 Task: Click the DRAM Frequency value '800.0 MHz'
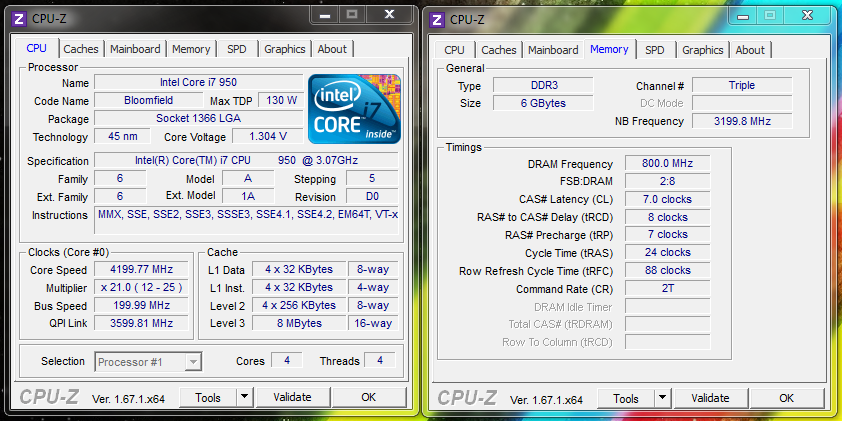click(667, 163)
